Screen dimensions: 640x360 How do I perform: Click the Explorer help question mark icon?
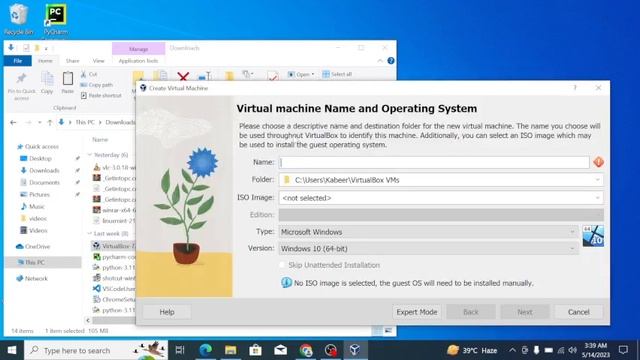391,61
